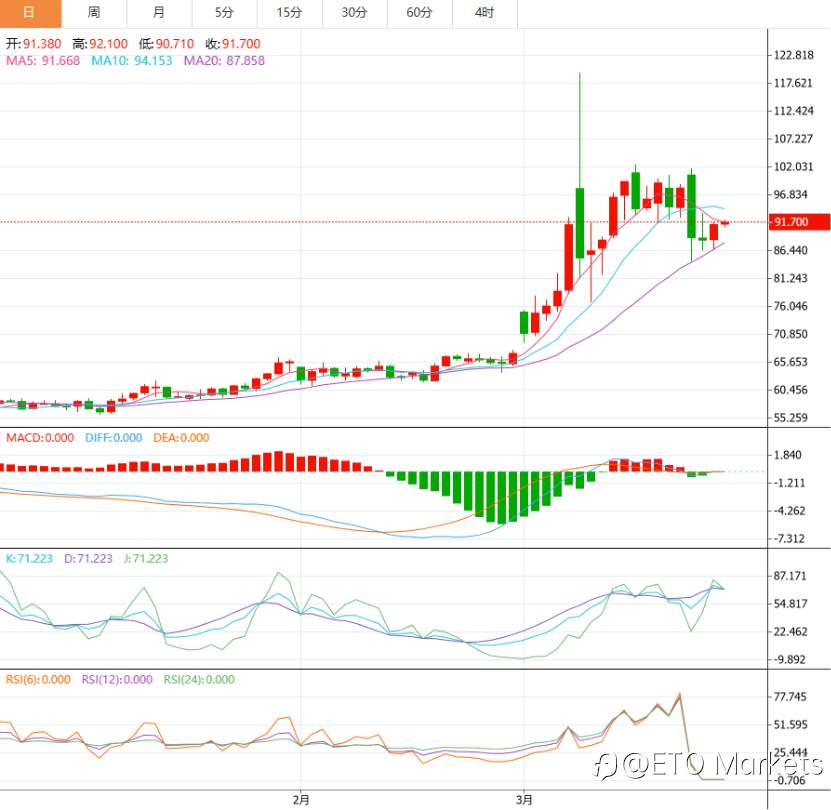Click the tall green candle with the highest wick
Image resolution: width=831 pixels, height=810 pixels.
[x=580, y=223]
